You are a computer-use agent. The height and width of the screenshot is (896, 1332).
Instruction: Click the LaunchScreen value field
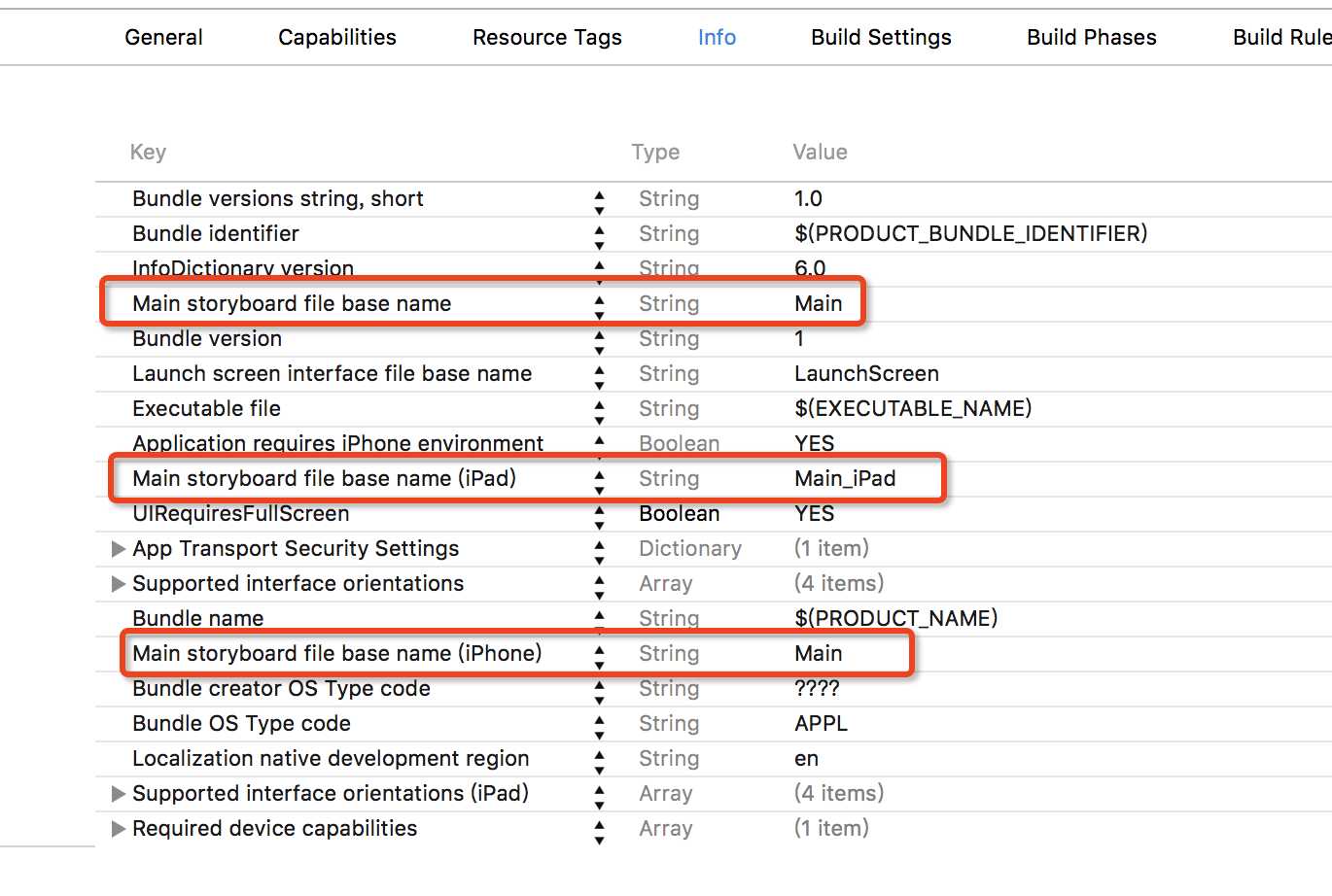click(x=866, y=374)
